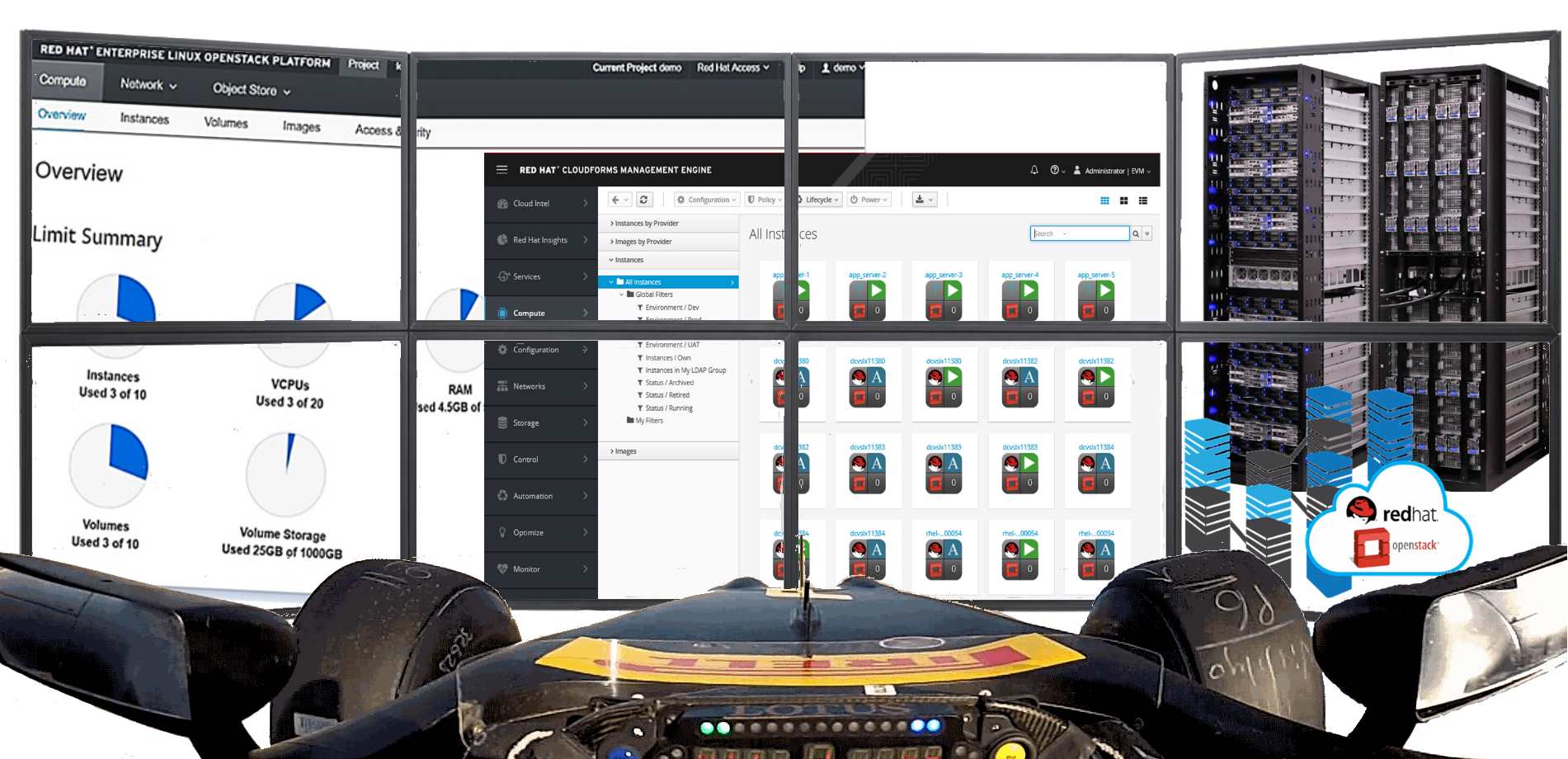Open the Object Store dropdown in OpenStack
This screenshot has height=759, width=1568.
click(252, 89)
